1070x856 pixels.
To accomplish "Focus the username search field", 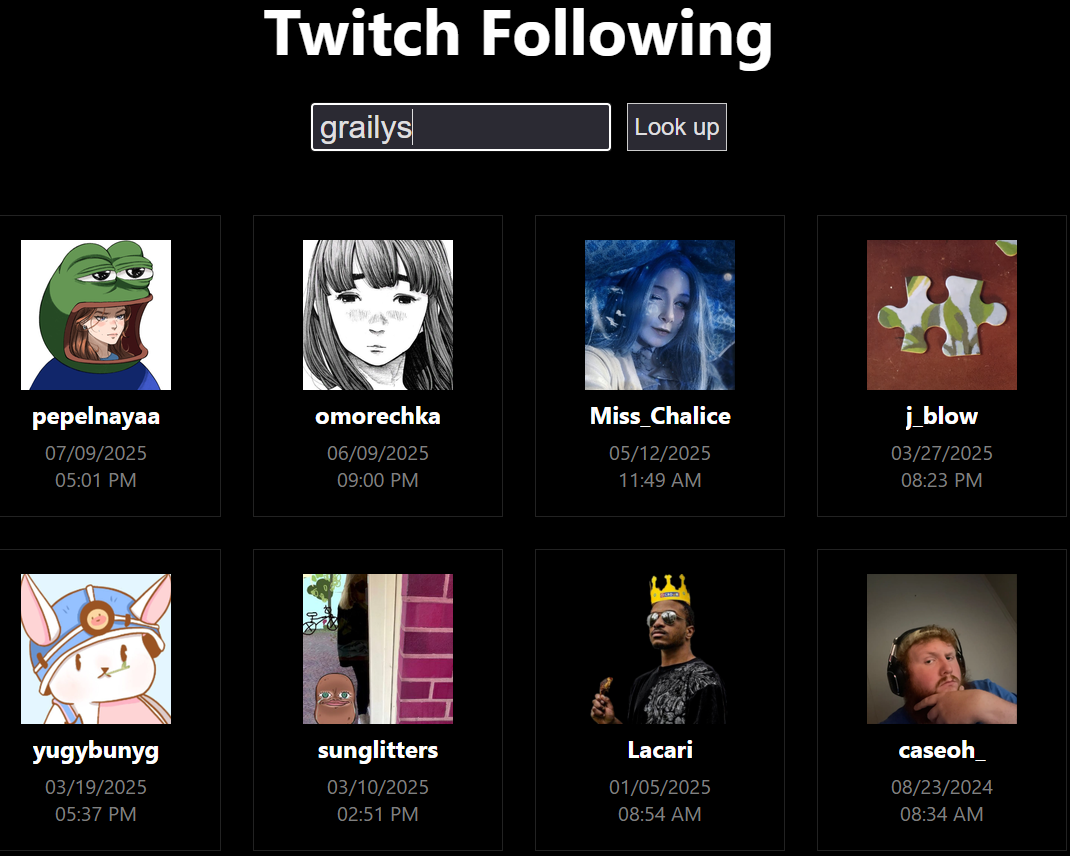I will click(x=461, y=127).
